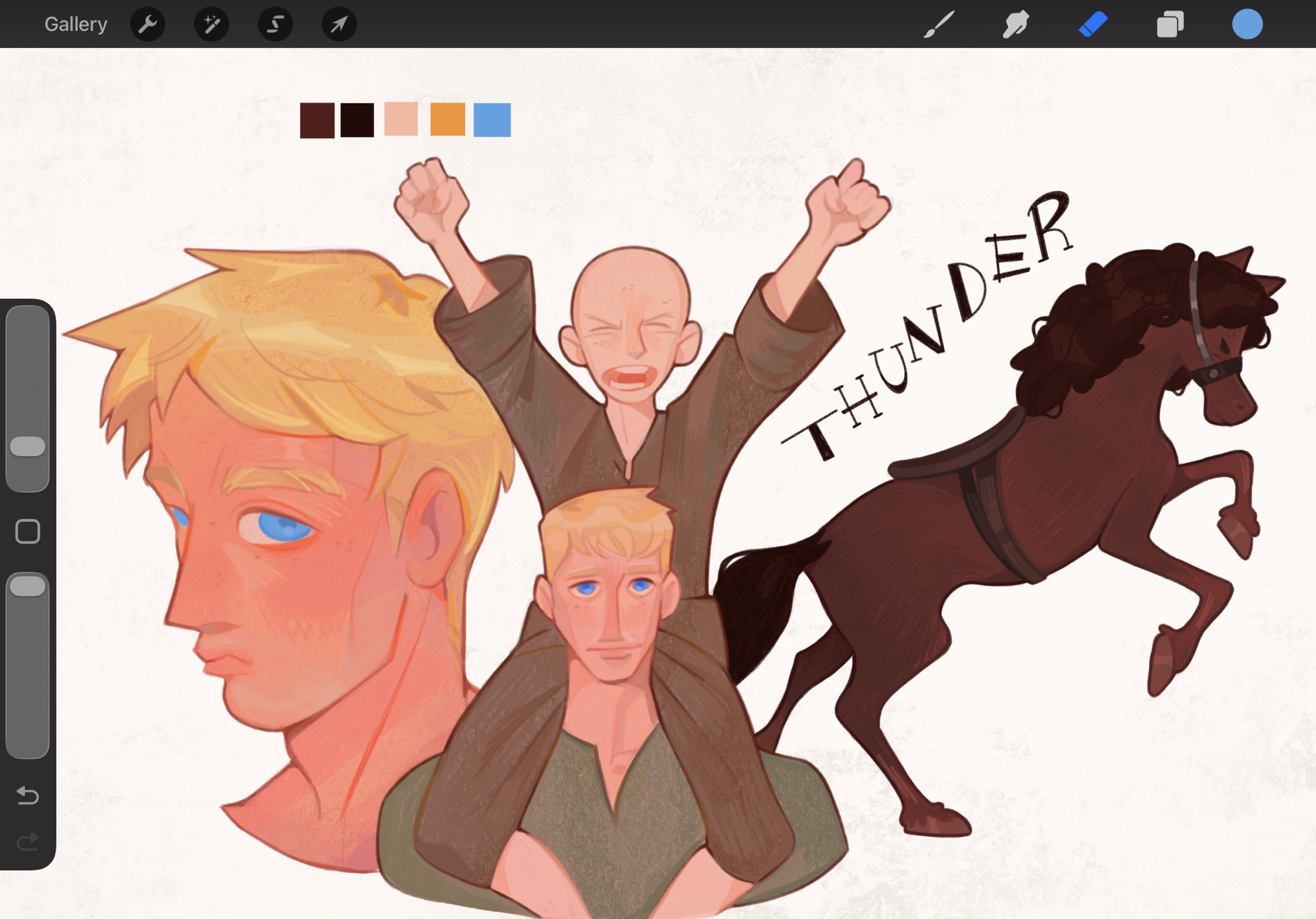This screenshot has width=1316, height=919.
Task: Redo the last undone action
Action: click(x=28, y=842)
